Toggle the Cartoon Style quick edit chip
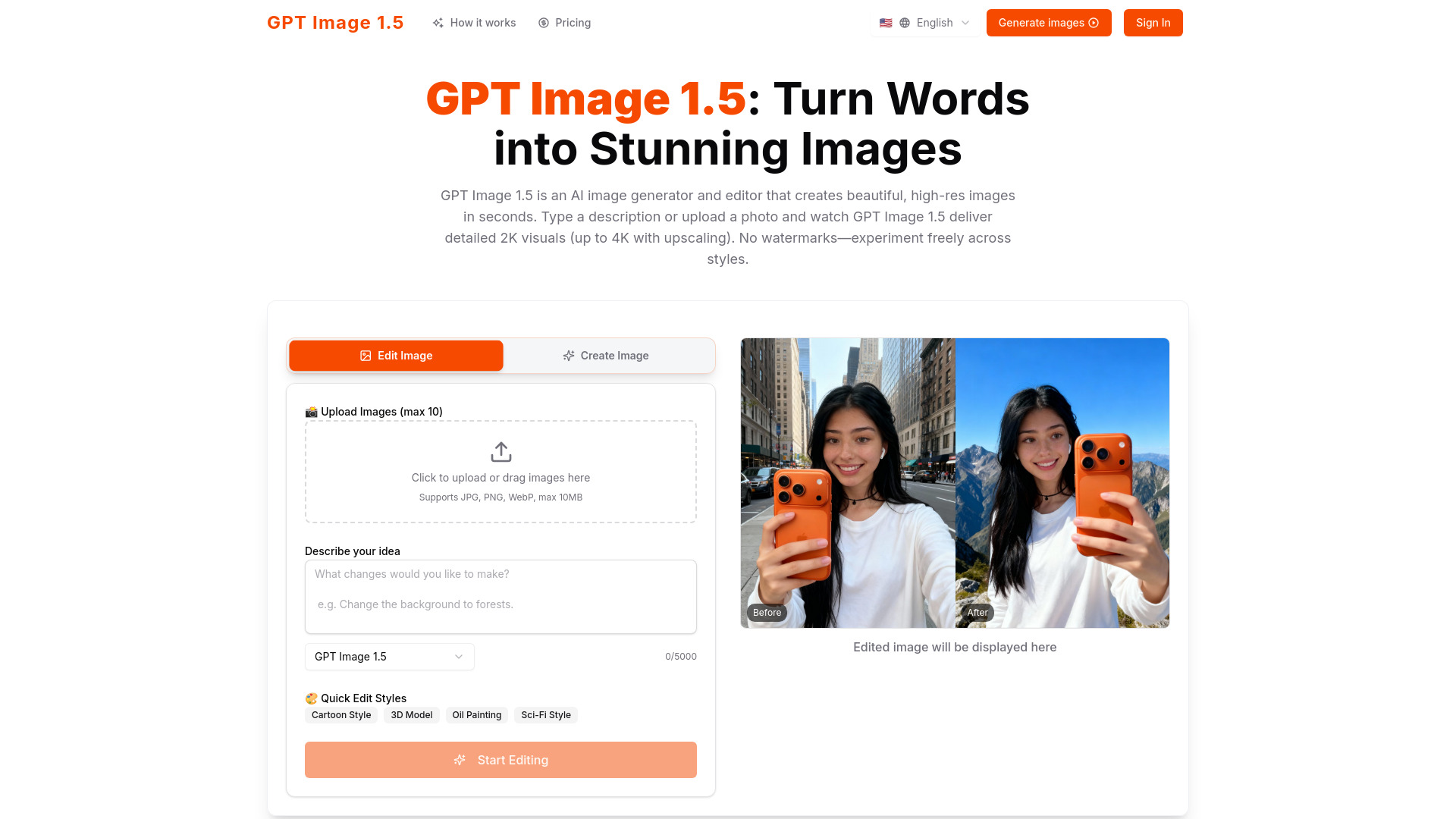This screenshot has height=819, width=1456. pos(340,714)
